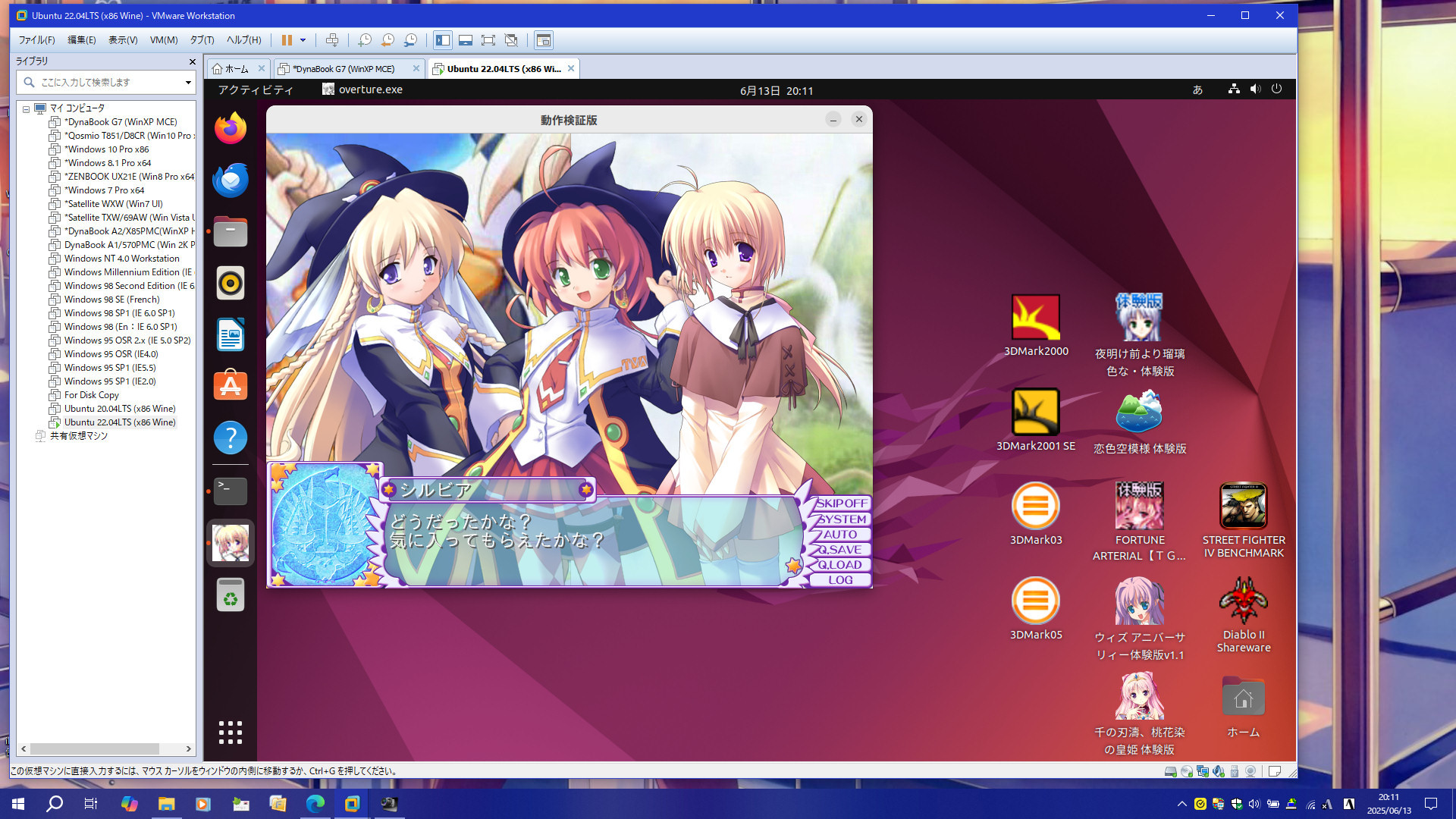Open the 表示(V) menu

tap(123, 40)
